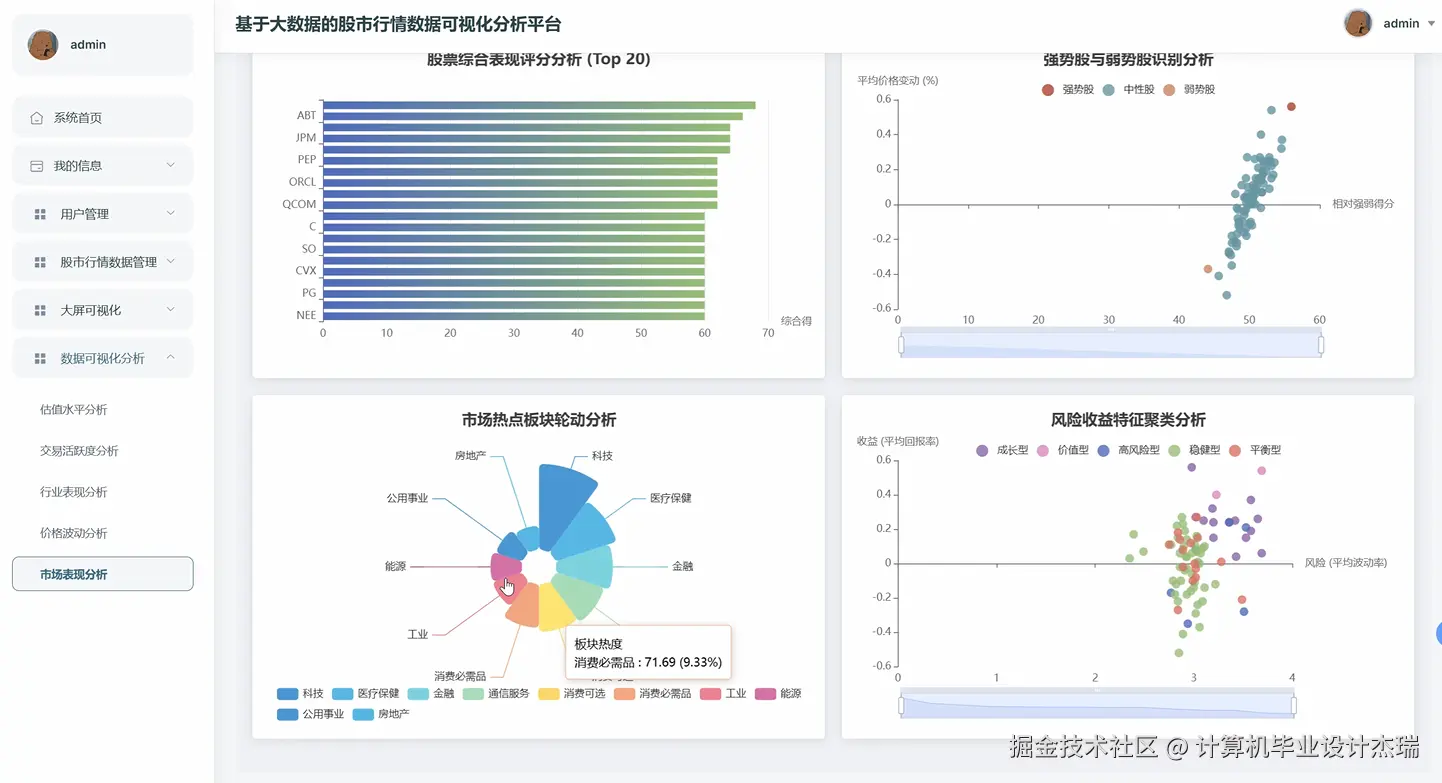Click the ORCL label on the bar chart
Viewport: 1442px width, 783px height.
pos(302,182)
